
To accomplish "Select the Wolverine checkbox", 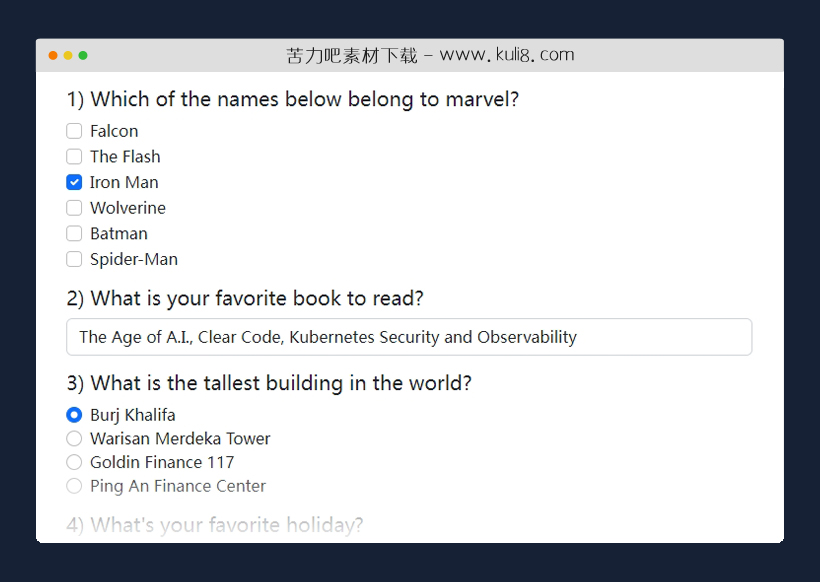I will [x=74, y=208].
